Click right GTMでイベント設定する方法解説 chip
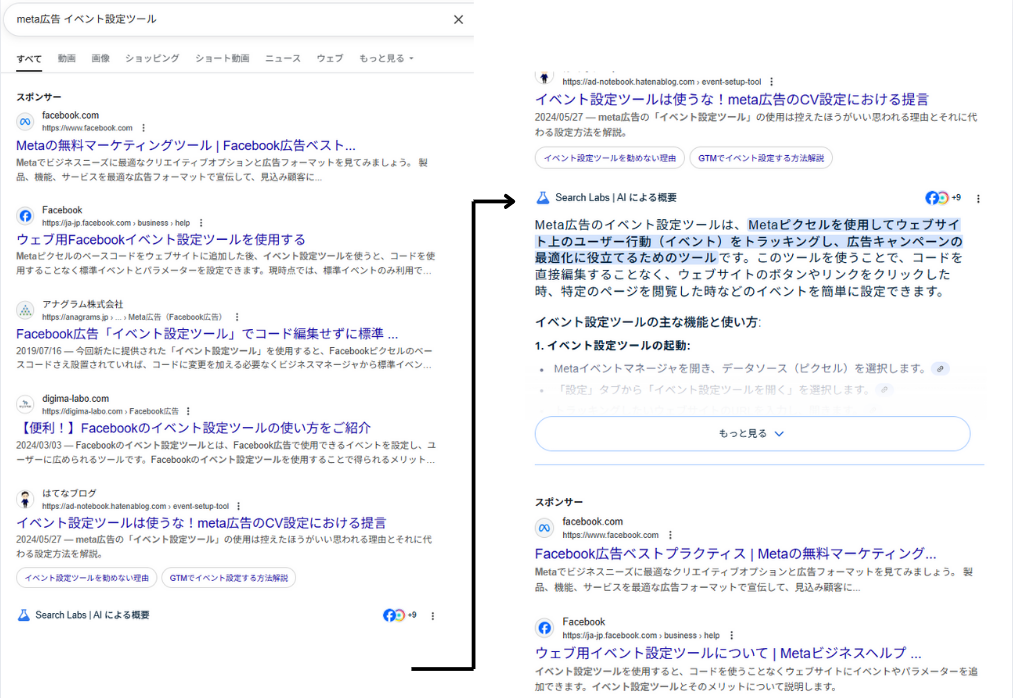This screenshot has height=698, width=1013. coord(761,158)
